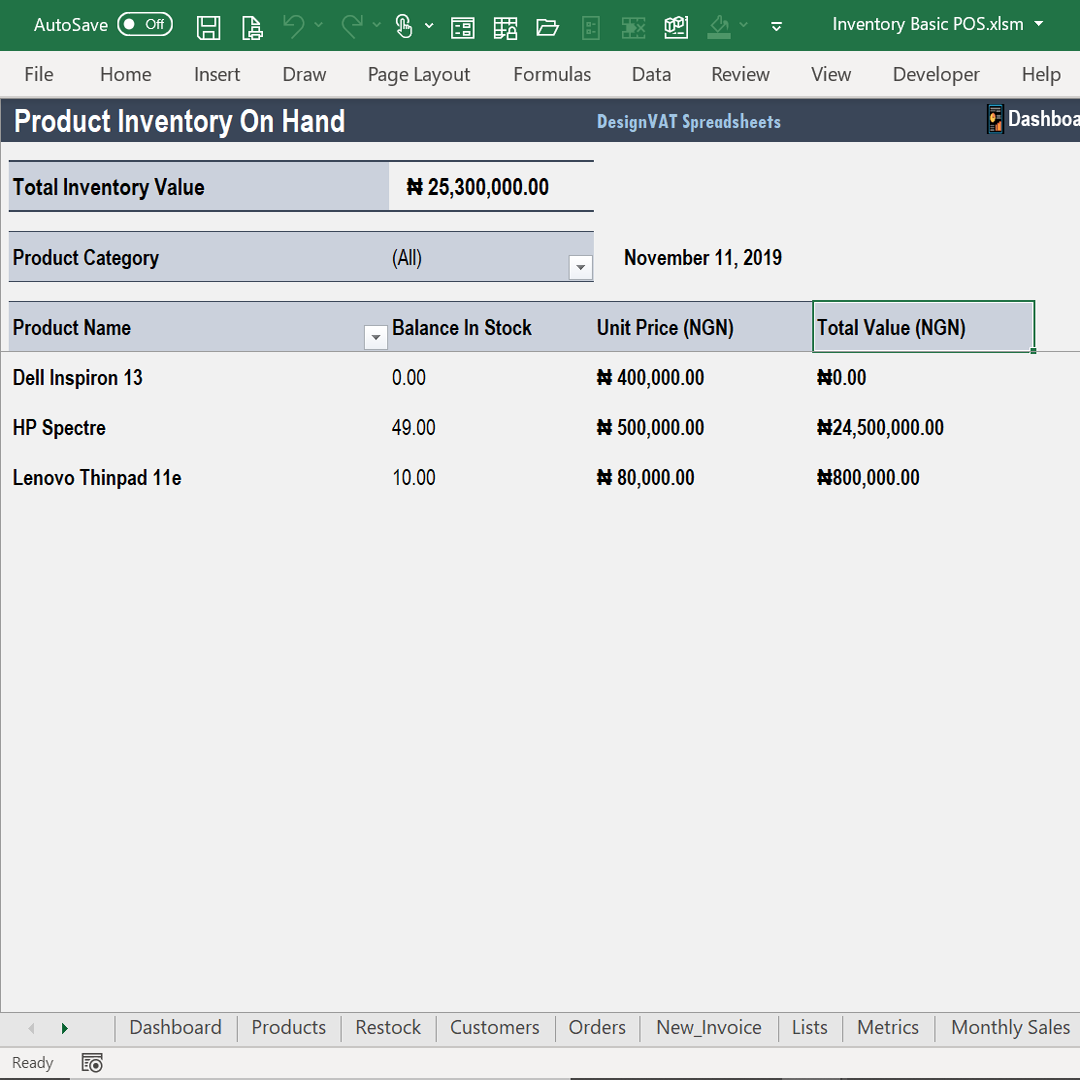Open Print Preview from the Quick Access Toolbar
The image size is (1080, 1080).
click(252, 27)
